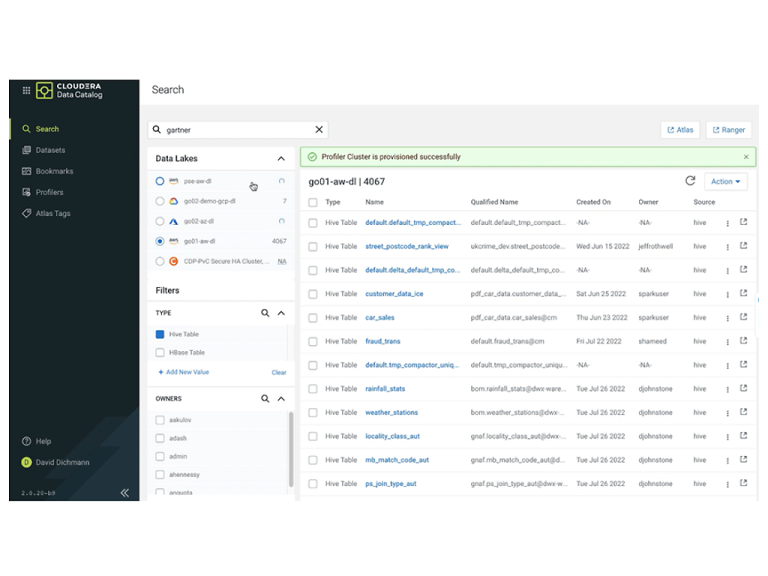Sort by the Created On column header
The image size is (768, 576).
tap(594, 202)
